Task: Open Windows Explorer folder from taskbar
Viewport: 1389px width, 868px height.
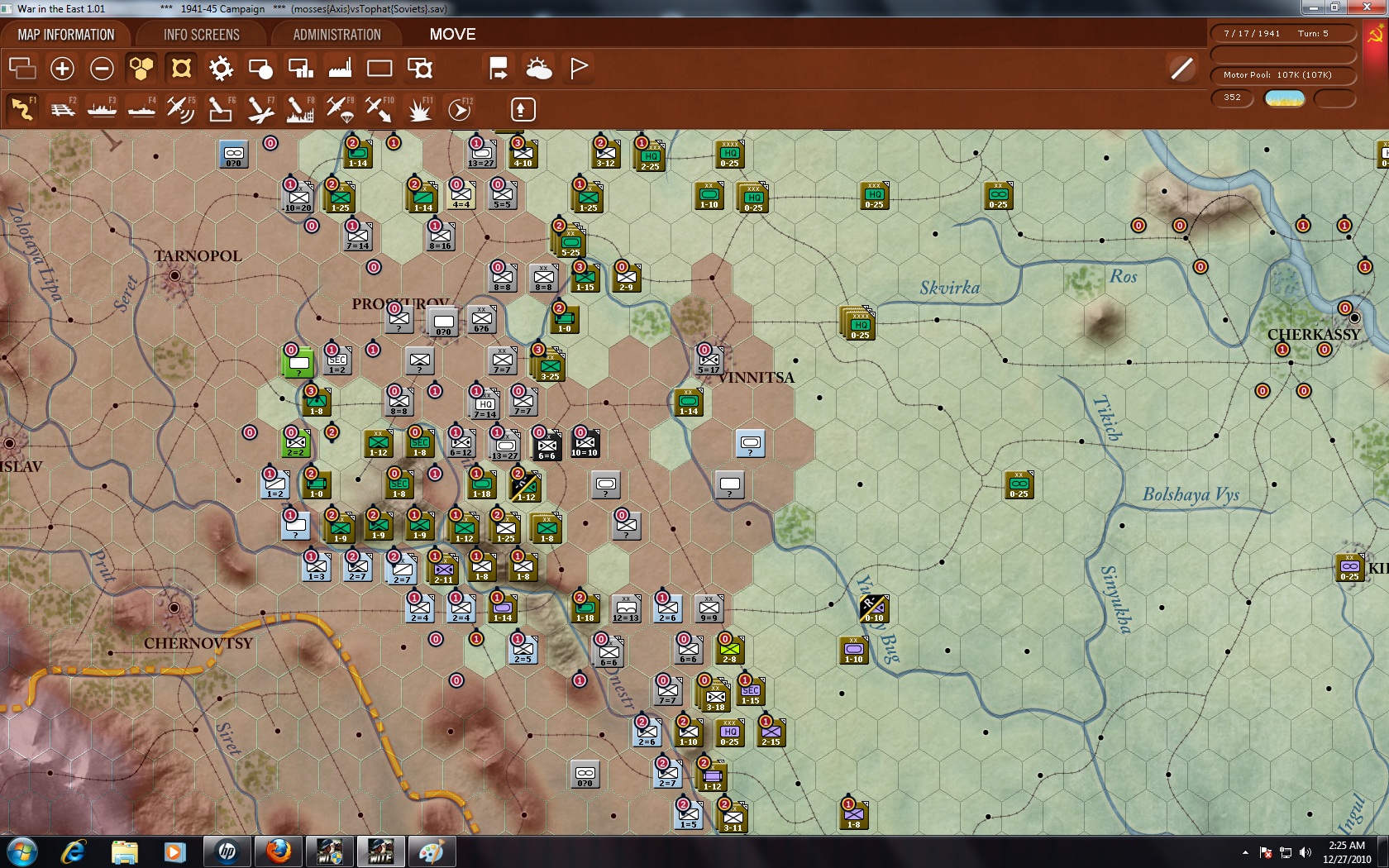Action: 125,851
